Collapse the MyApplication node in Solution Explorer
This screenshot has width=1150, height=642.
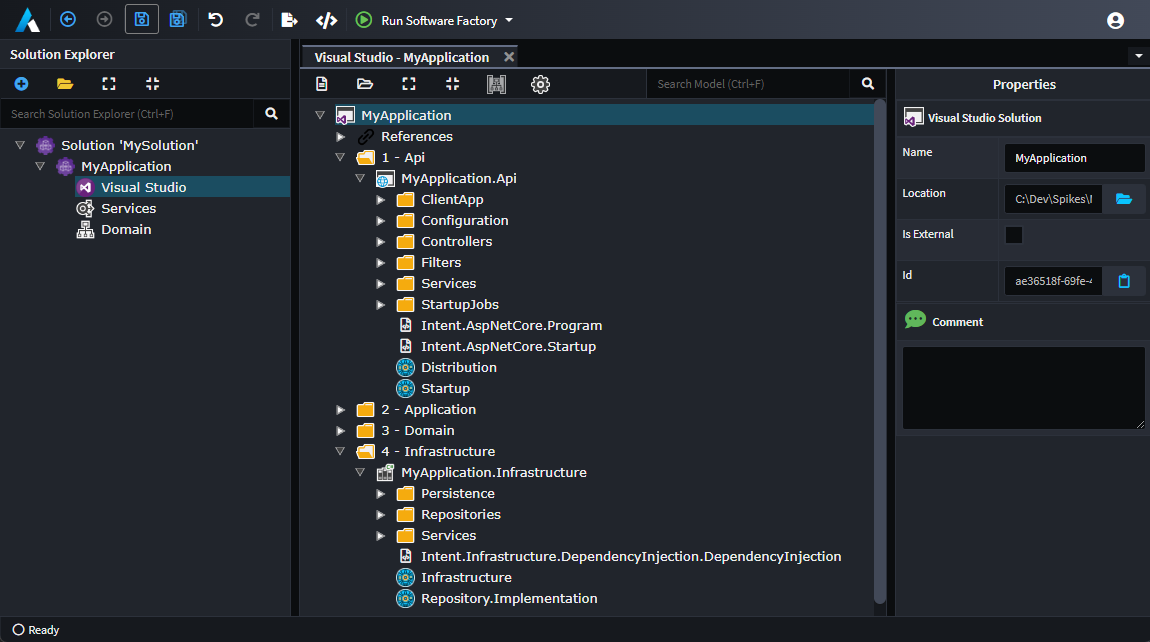[40, 167]
